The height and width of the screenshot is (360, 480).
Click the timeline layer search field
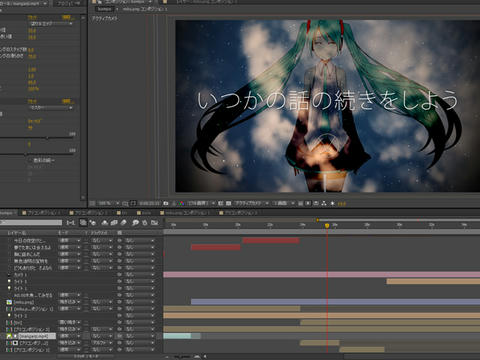coord(31,222)
